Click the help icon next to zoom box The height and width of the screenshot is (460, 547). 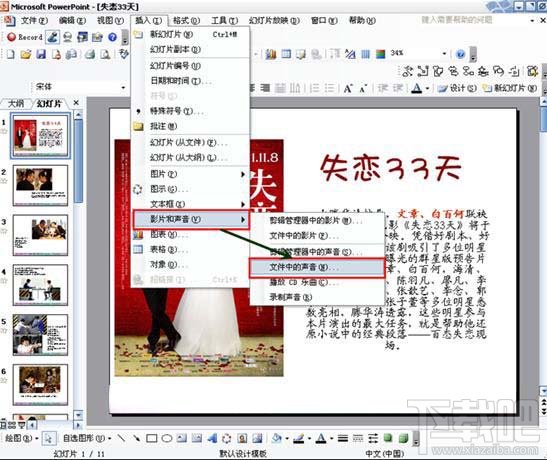(x=460, y=54)
